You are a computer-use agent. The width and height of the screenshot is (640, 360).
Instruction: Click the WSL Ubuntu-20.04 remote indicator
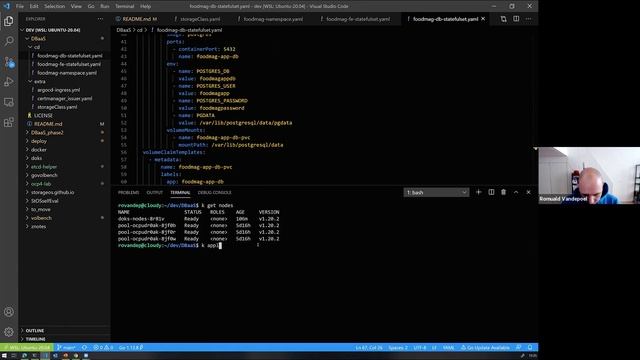27,348
